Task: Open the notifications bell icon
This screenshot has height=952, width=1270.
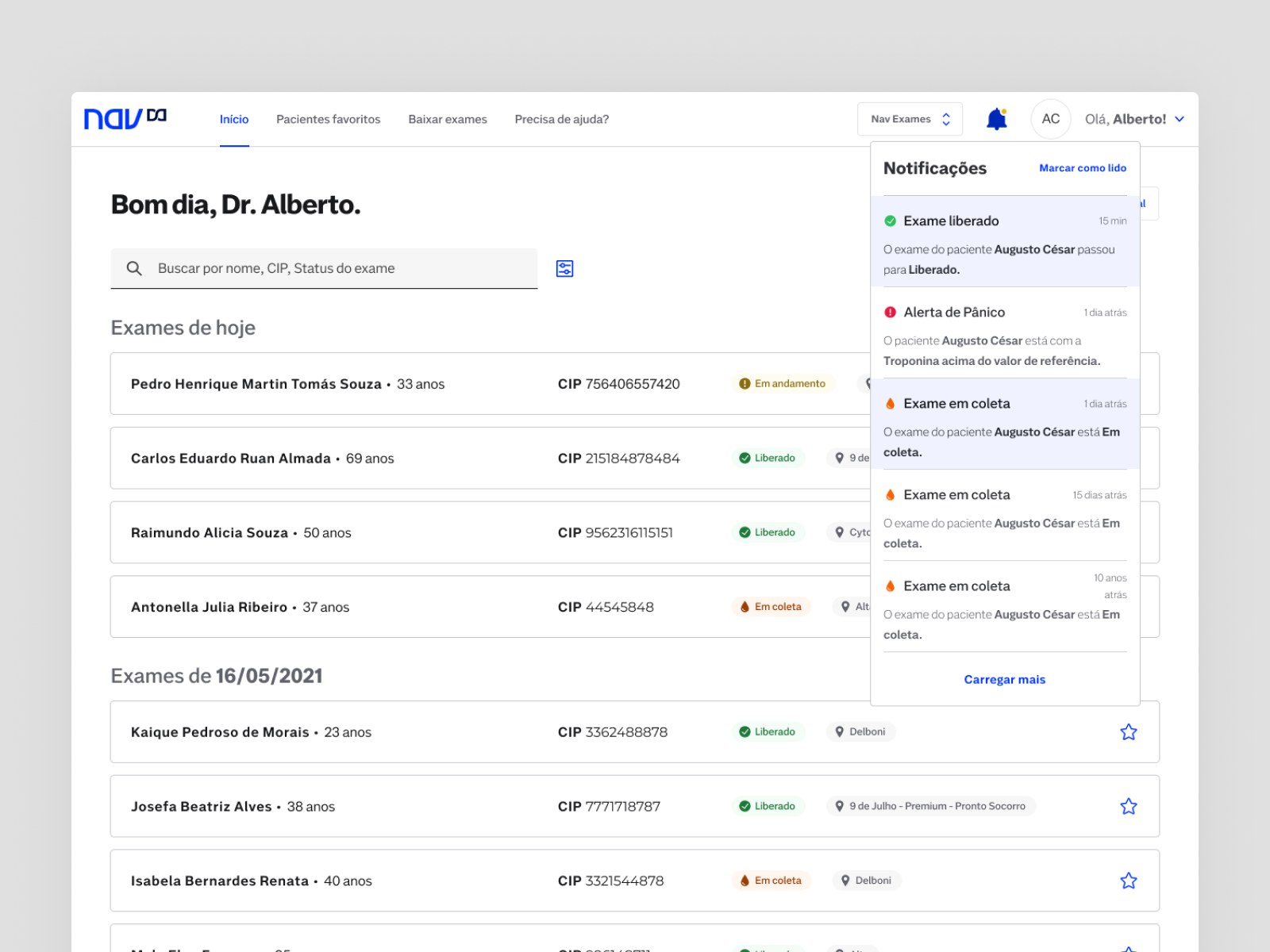Action: click(x=996, y=119)
